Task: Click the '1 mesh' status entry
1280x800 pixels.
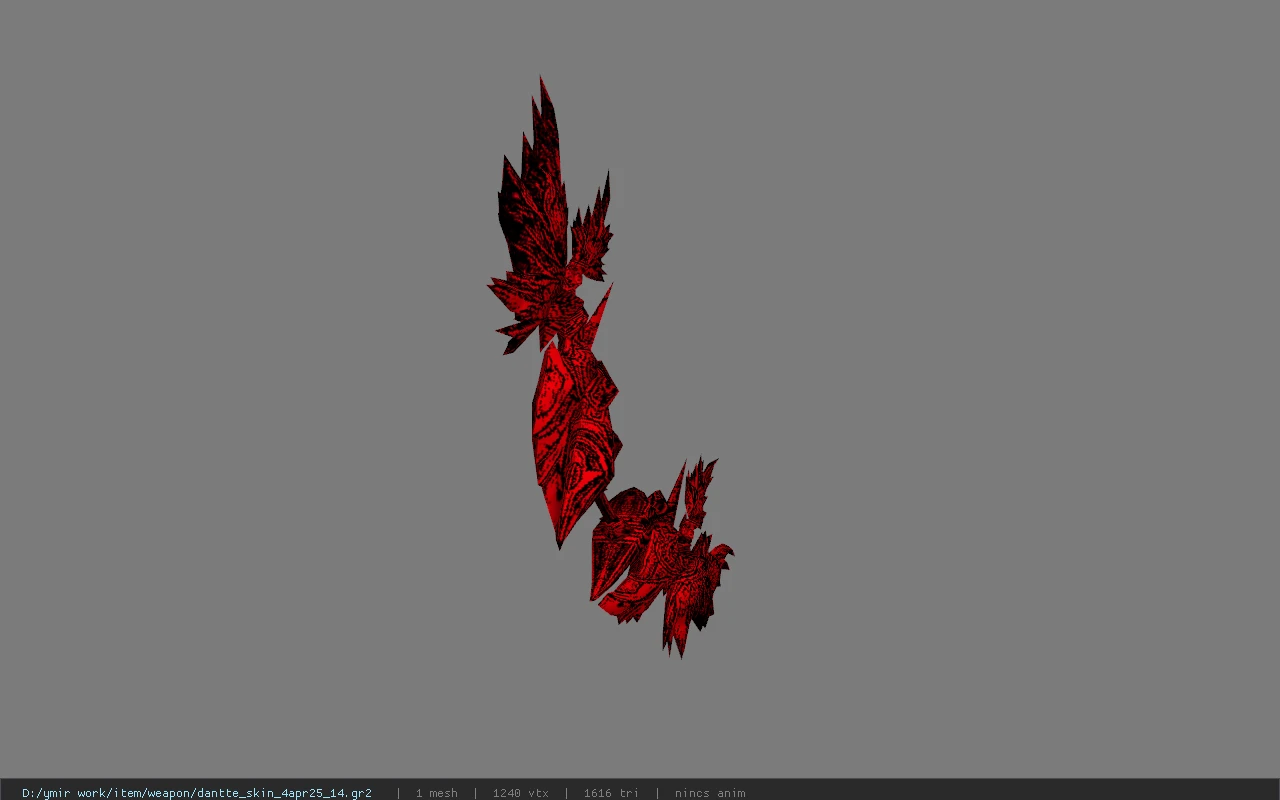Action: pyautogui.click(x=436, y=793)
